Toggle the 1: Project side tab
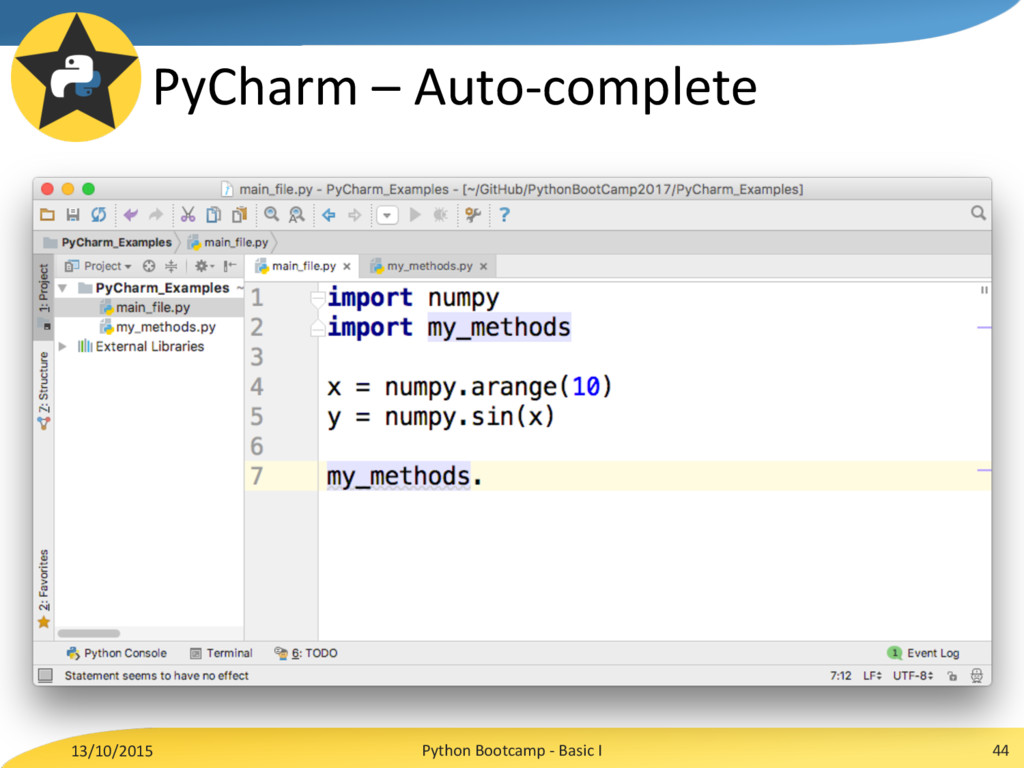1024x768 pixels. coord(44,297)
